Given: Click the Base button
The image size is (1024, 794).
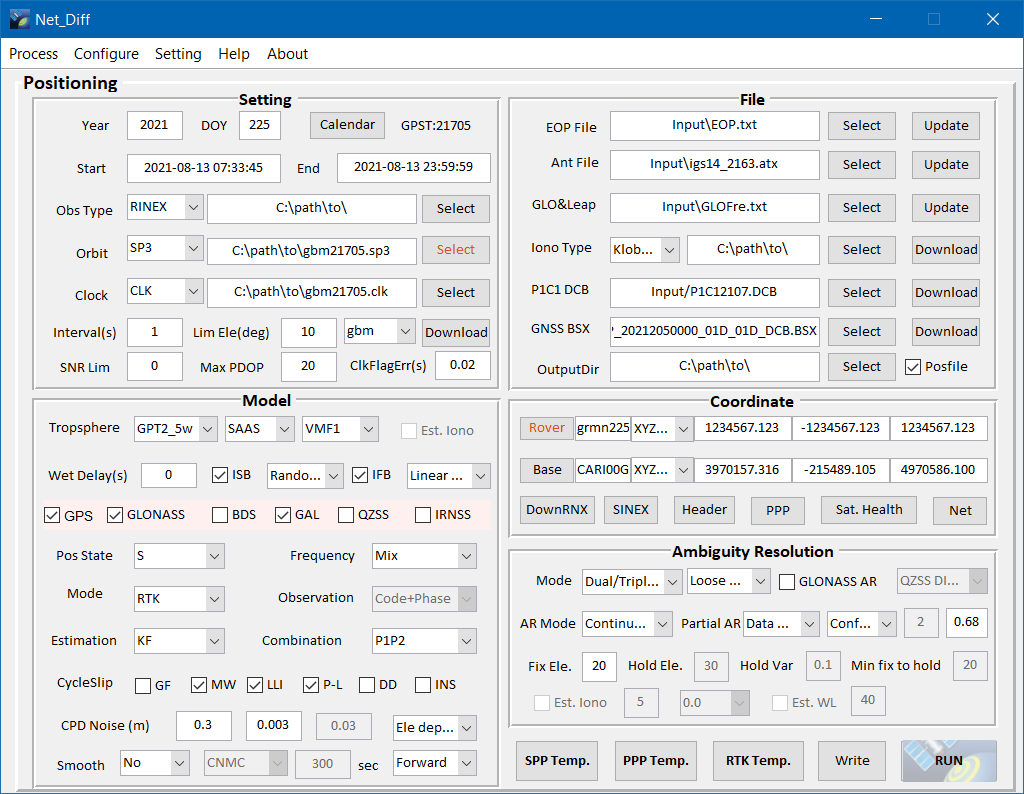Looking at the screenshot, I should click(547, 470).
